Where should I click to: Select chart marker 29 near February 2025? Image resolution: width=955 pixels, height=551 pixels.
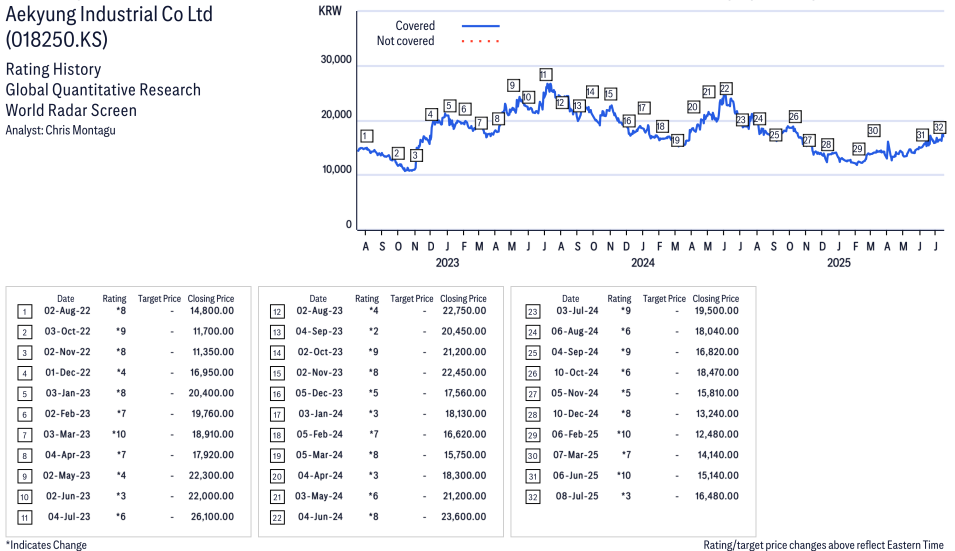click(858, 149)
